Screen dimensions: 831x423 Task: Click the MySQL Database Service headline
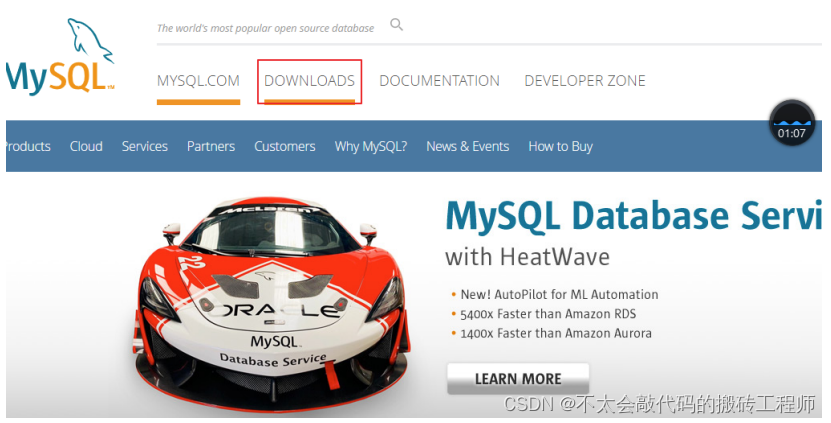(x=633, y=216)
